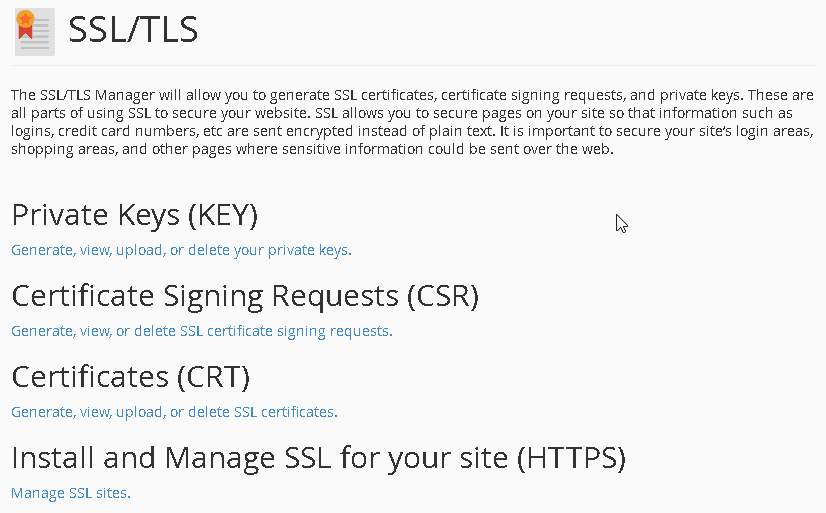The image size is (826, 513).
Task: Click the red ribbon on the certificate icon
Action: pyautogui.click(x=25, y=31)
